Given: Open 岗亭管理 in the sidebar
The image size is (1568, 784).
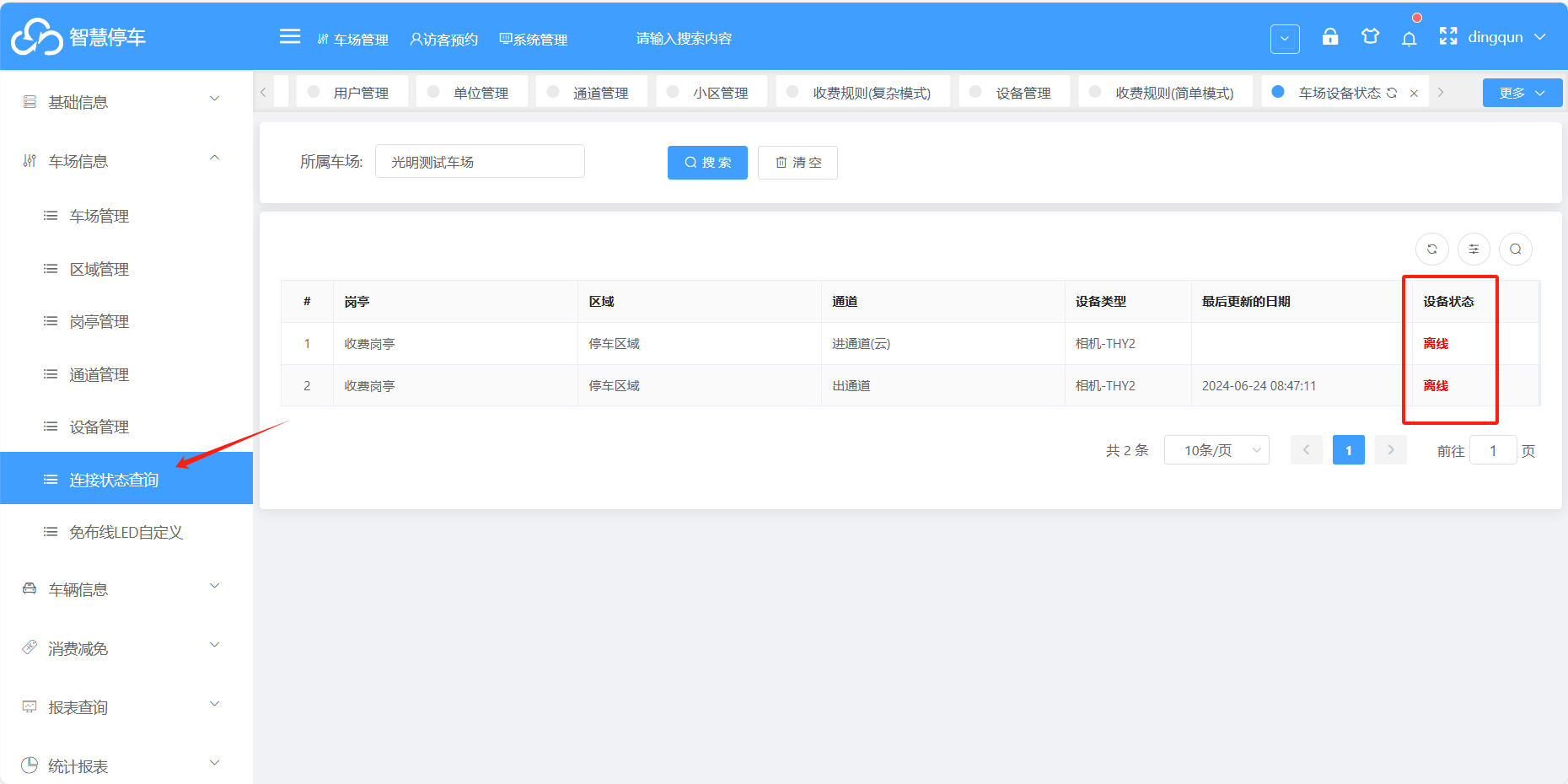Looking at the screenshot, I should 126,321.
